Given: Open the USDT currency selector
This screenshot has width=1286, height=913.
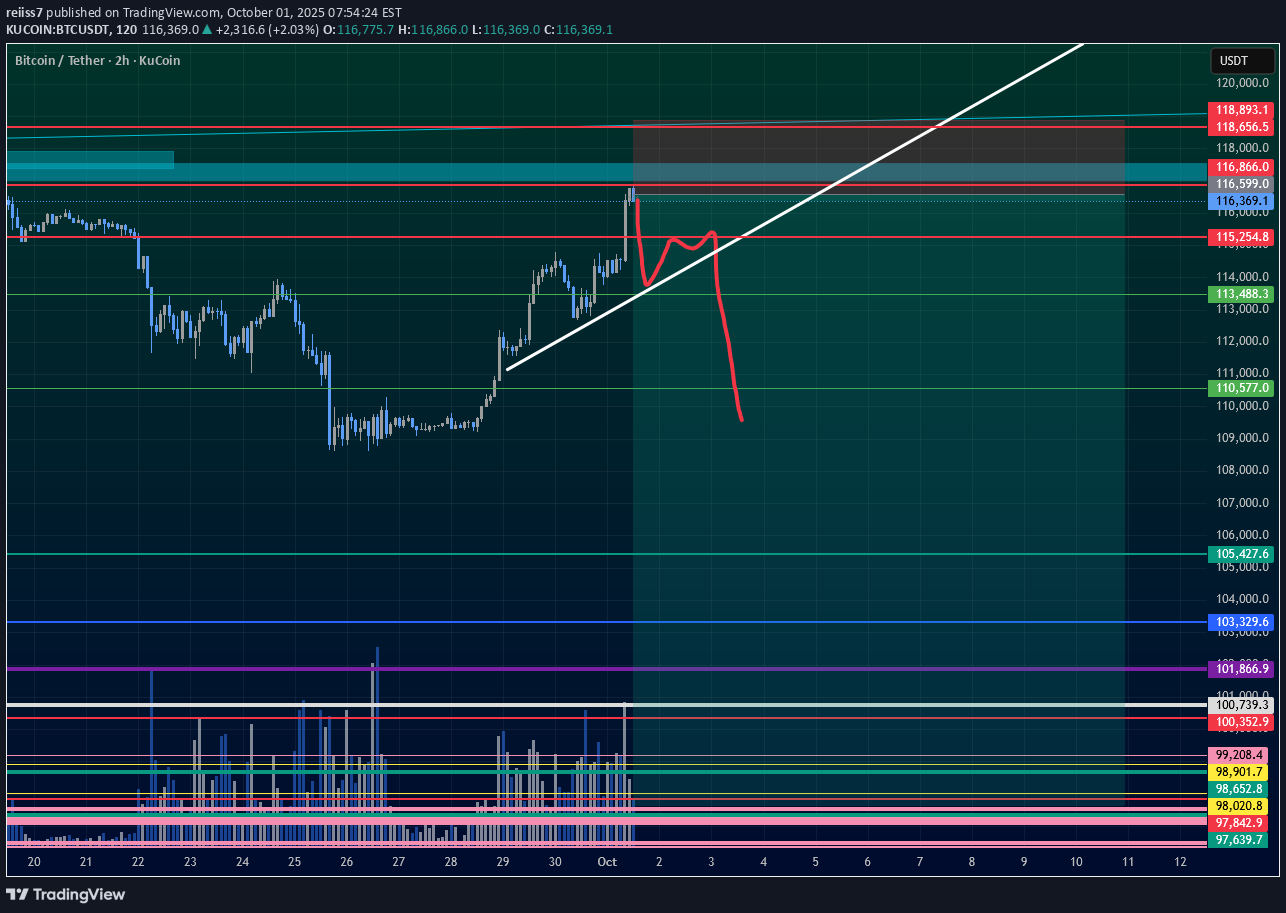Looking at the screenshot, I should pos(1236,62).
